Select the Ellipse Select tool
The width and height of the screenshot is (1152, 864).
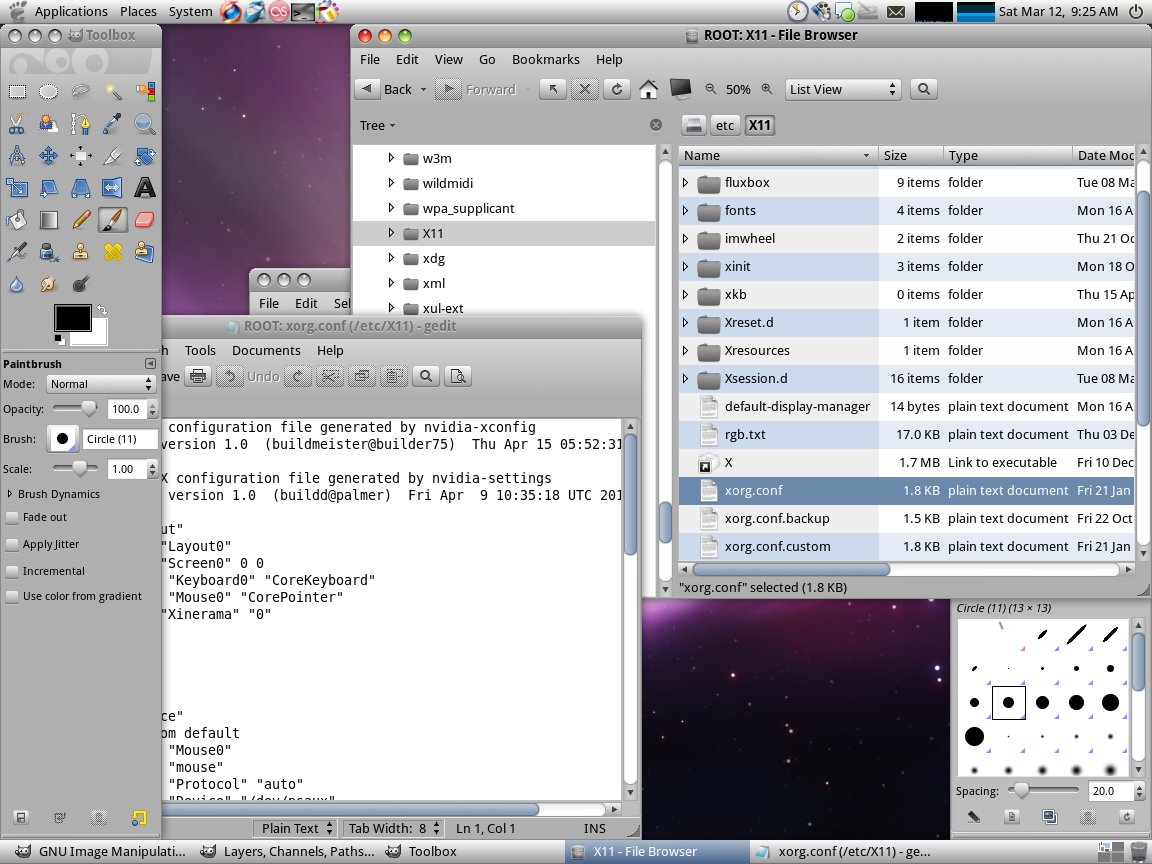coord(48,92)
